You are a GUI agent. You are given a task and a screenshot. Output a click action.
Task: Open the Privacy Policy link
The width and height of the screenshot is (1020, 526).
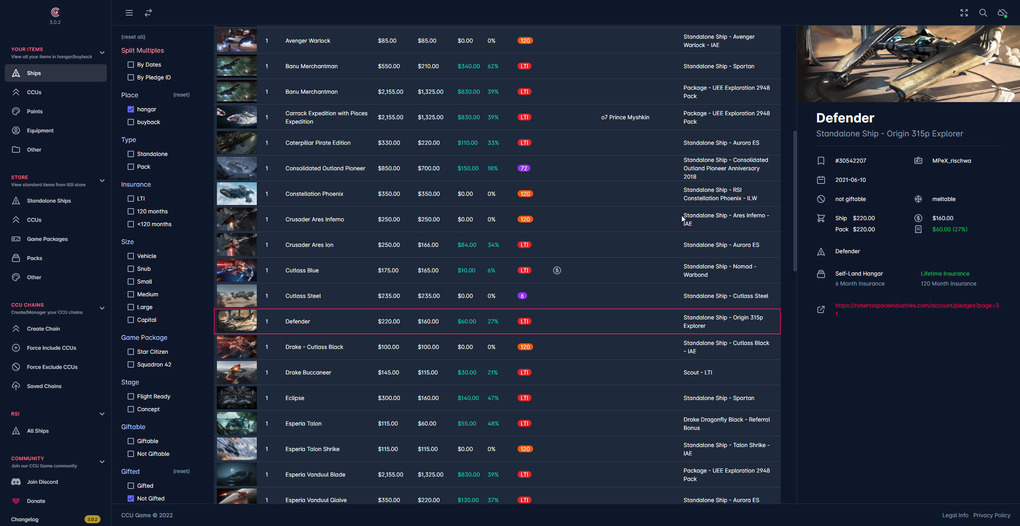[x=991, y=515]
